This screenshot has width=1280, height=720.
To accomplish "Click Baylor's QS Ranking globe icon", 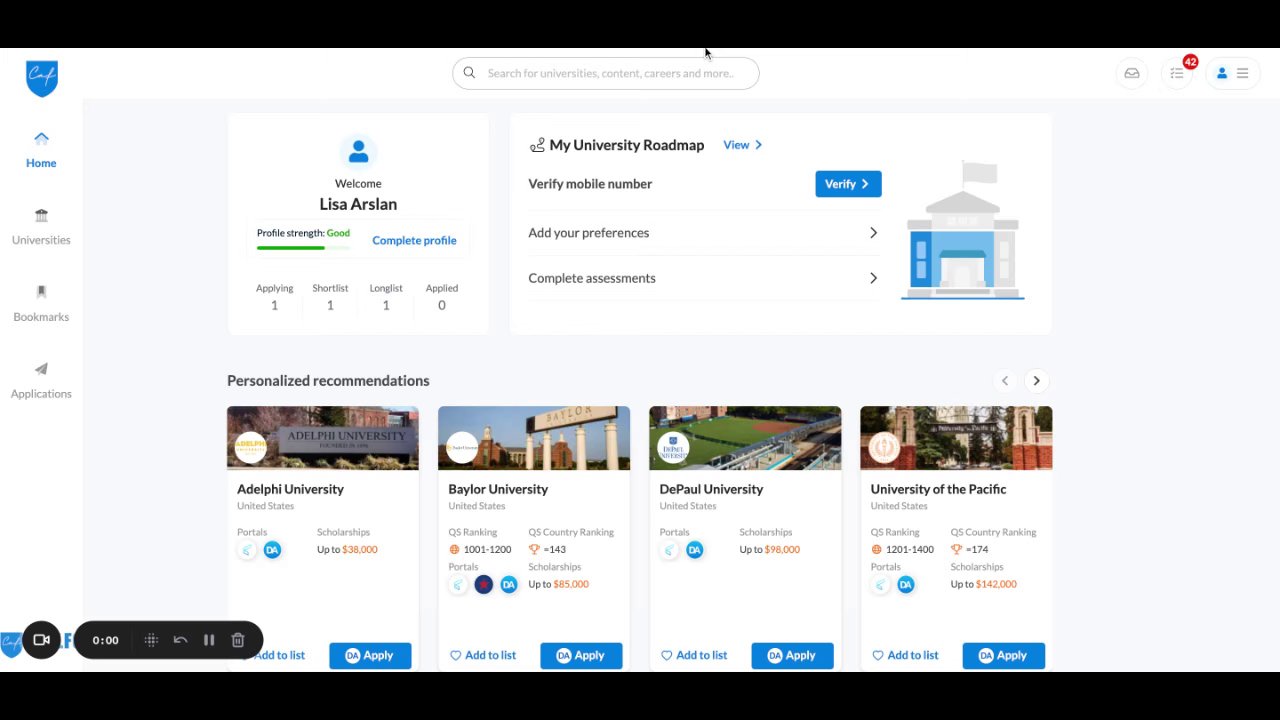I will coord(454,549).
